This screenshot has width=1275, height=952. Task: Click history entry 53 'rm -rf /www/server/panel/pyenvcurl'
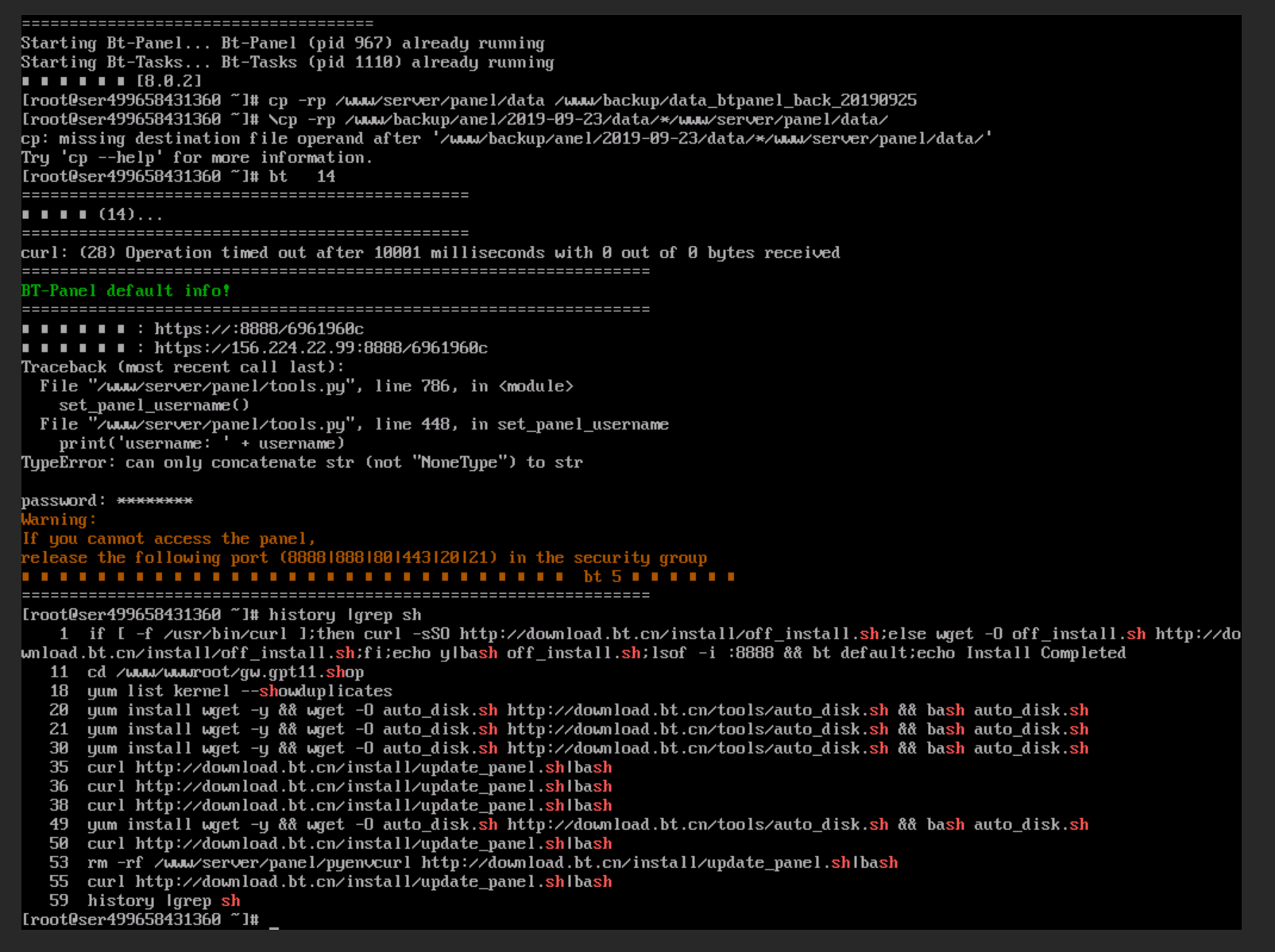473,862
